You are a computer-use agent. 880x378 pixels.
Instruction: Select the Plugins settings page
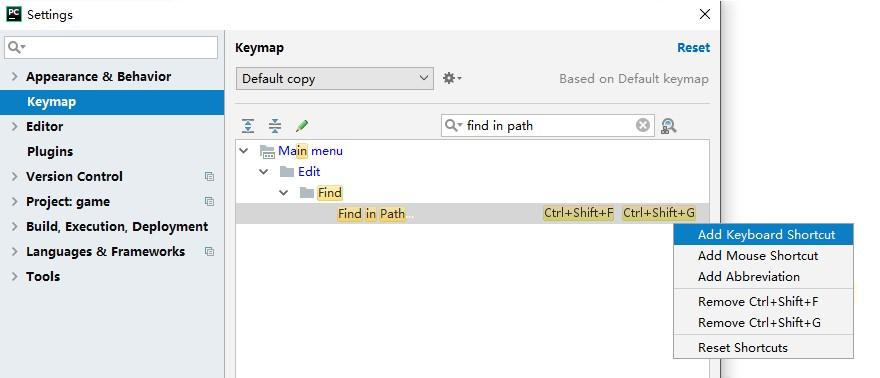point(50,151)
